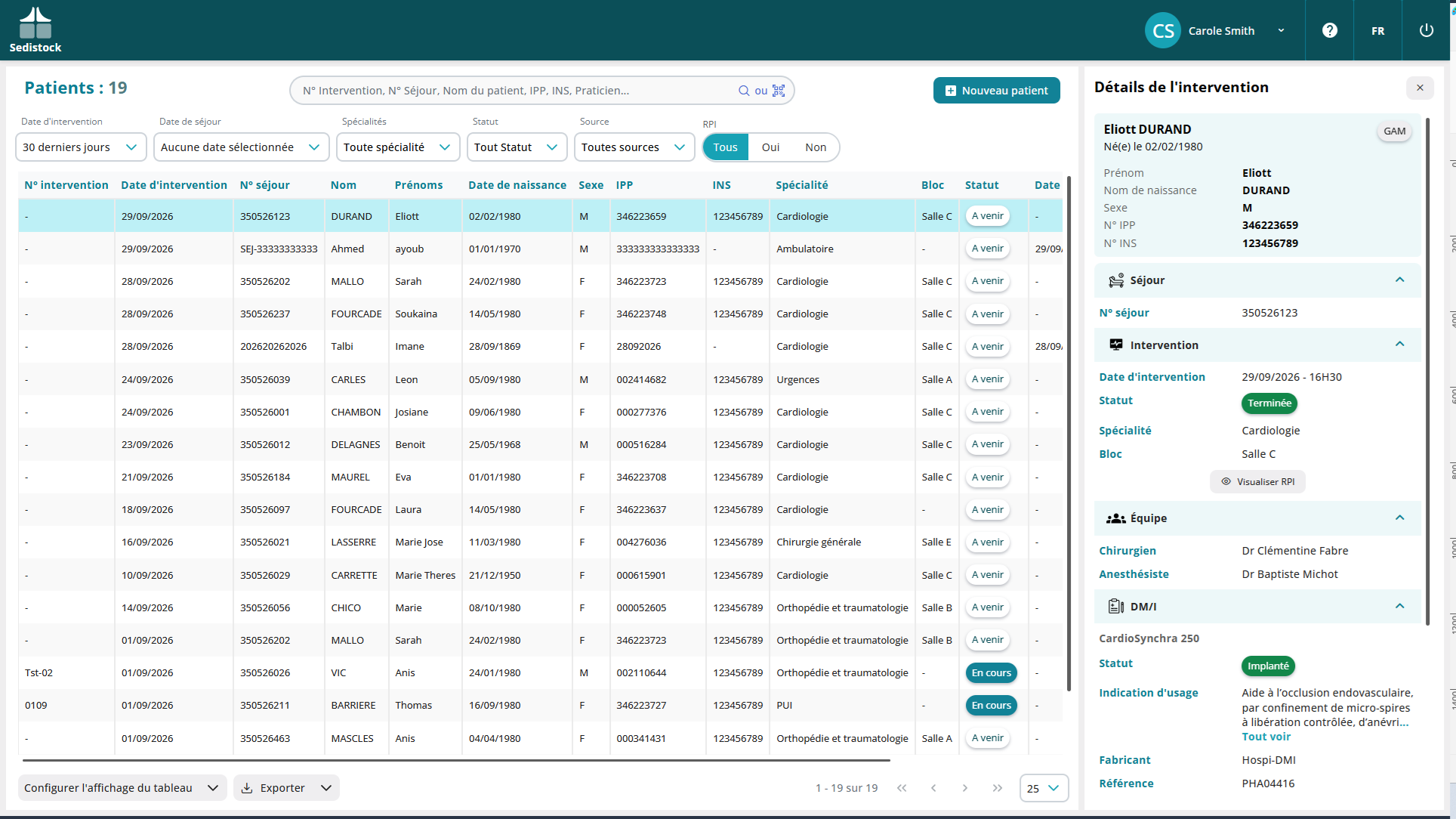The width and height of the screenshot is (1456, 819).
Task: Click the Intervention monitor icon
Action: [x=1115, y=345]
